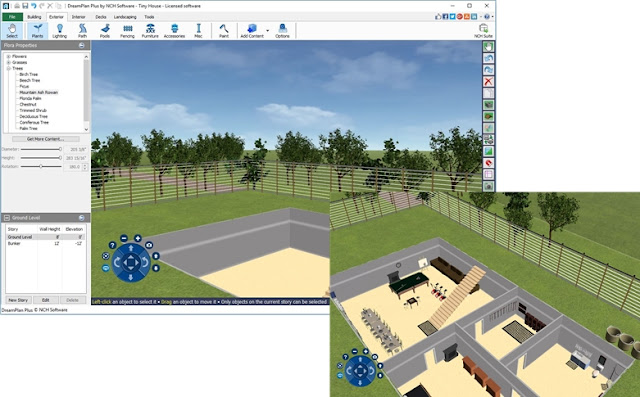Activate the Paint tool
Viewport: 640px width, 397px height.
(224, 31)
